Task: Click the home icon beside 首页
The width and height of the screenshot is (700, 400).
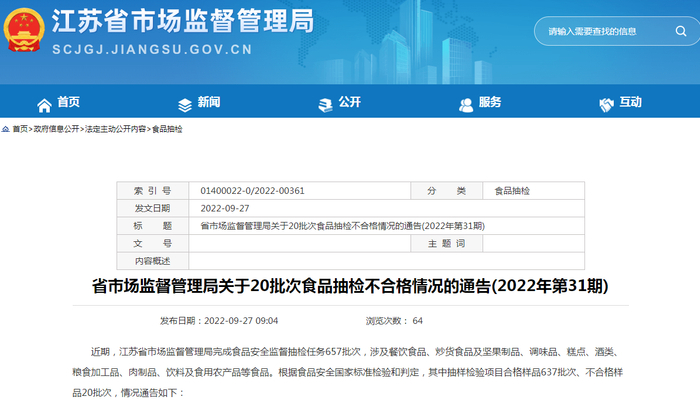Action: coord(44,105)
